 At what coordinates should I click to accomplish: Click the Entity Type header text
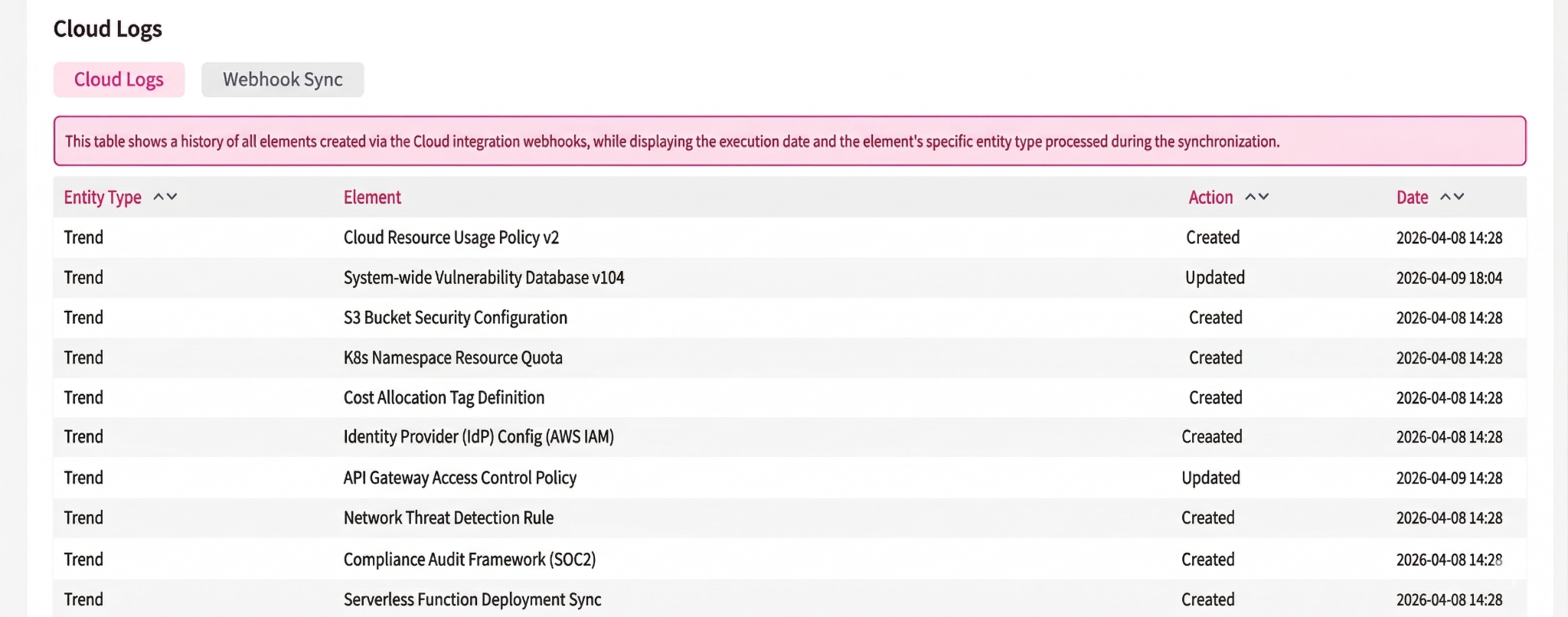pos(103,198)
